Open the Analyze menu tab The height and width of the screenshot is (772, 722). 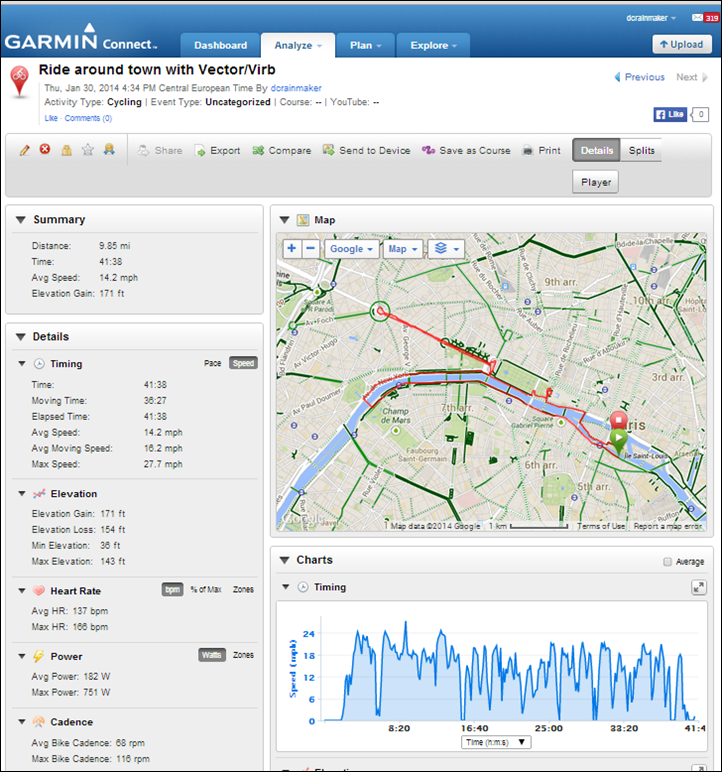click(x=298, y=45)
